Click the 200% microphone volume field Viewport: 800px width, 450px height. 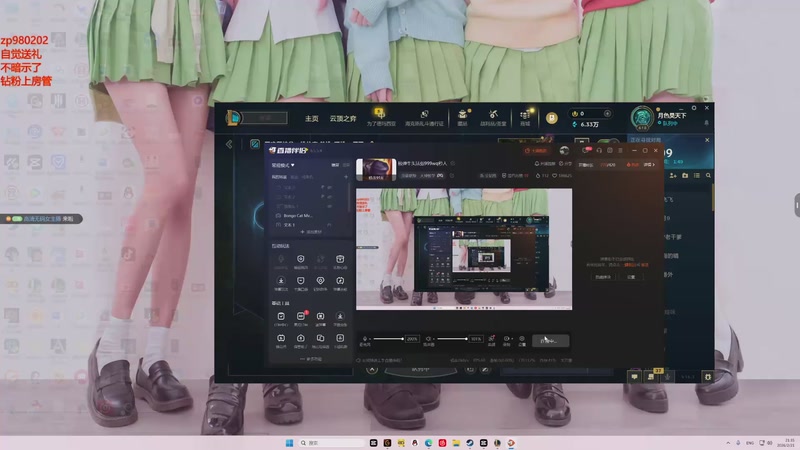(x=412, y=339)
